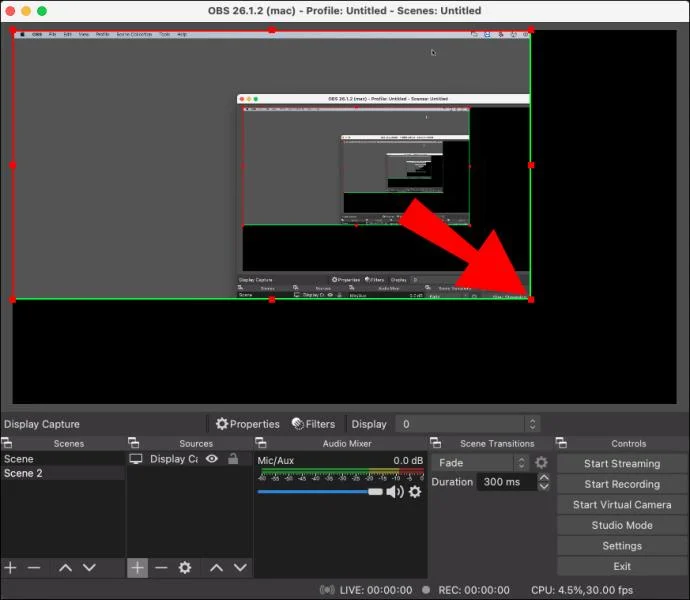
Task: Click the REC: 00:00:00 timer text
Action: [474, 590]
